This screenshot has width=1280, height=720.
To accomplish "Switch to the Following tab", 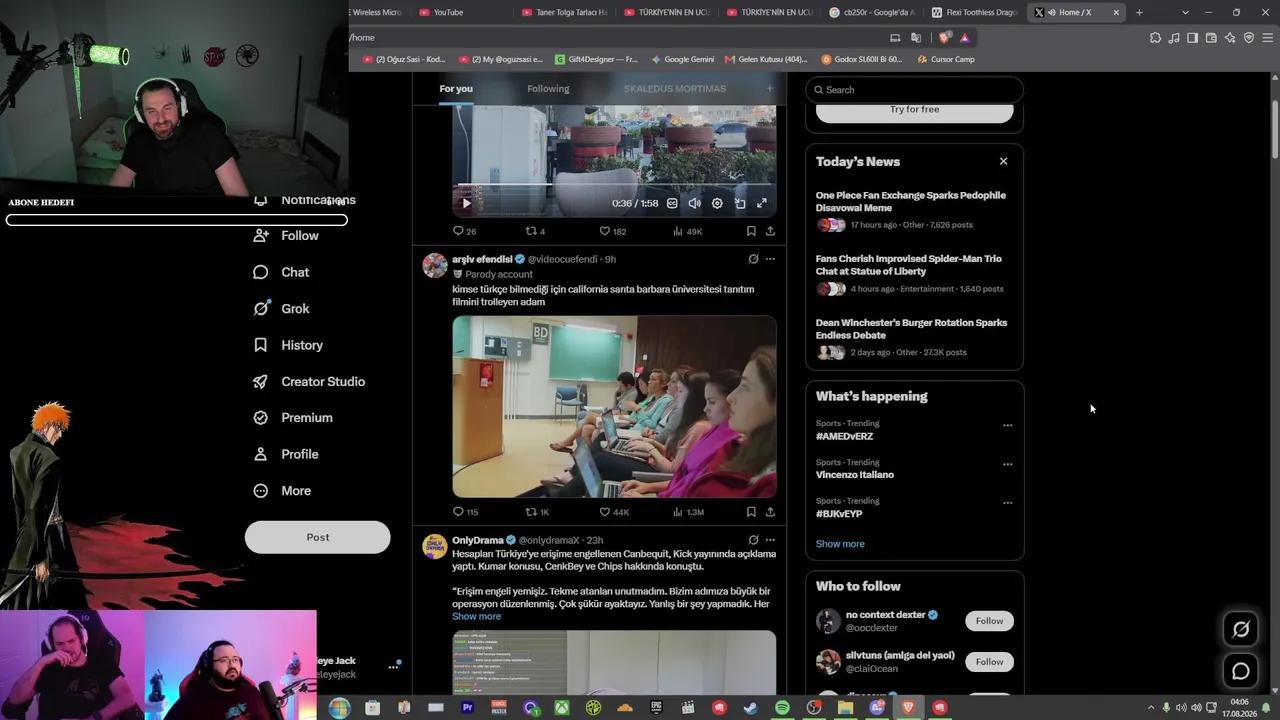I will 548,89.
